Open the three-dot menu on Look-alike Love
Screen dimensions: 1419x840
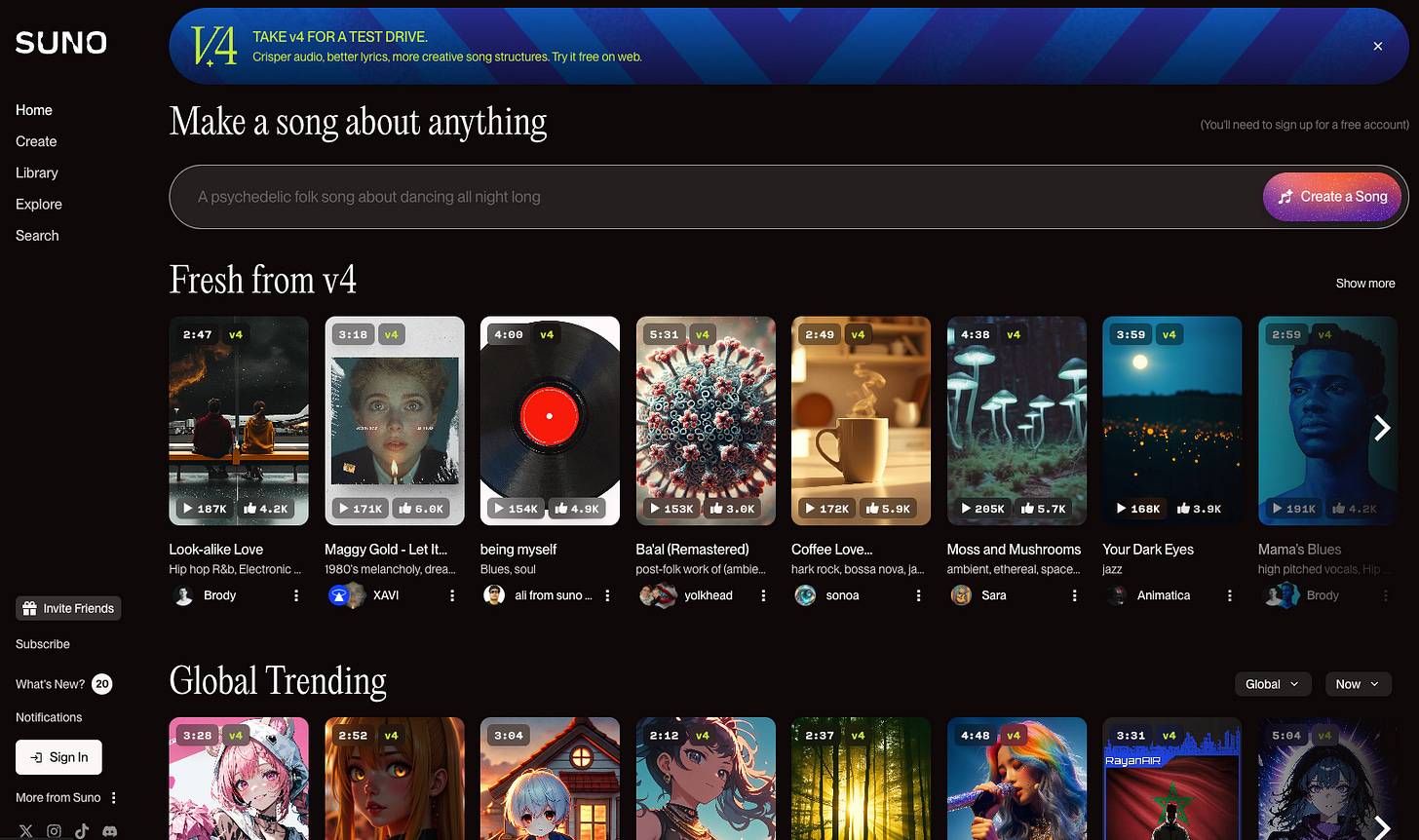tap(295, 594)
